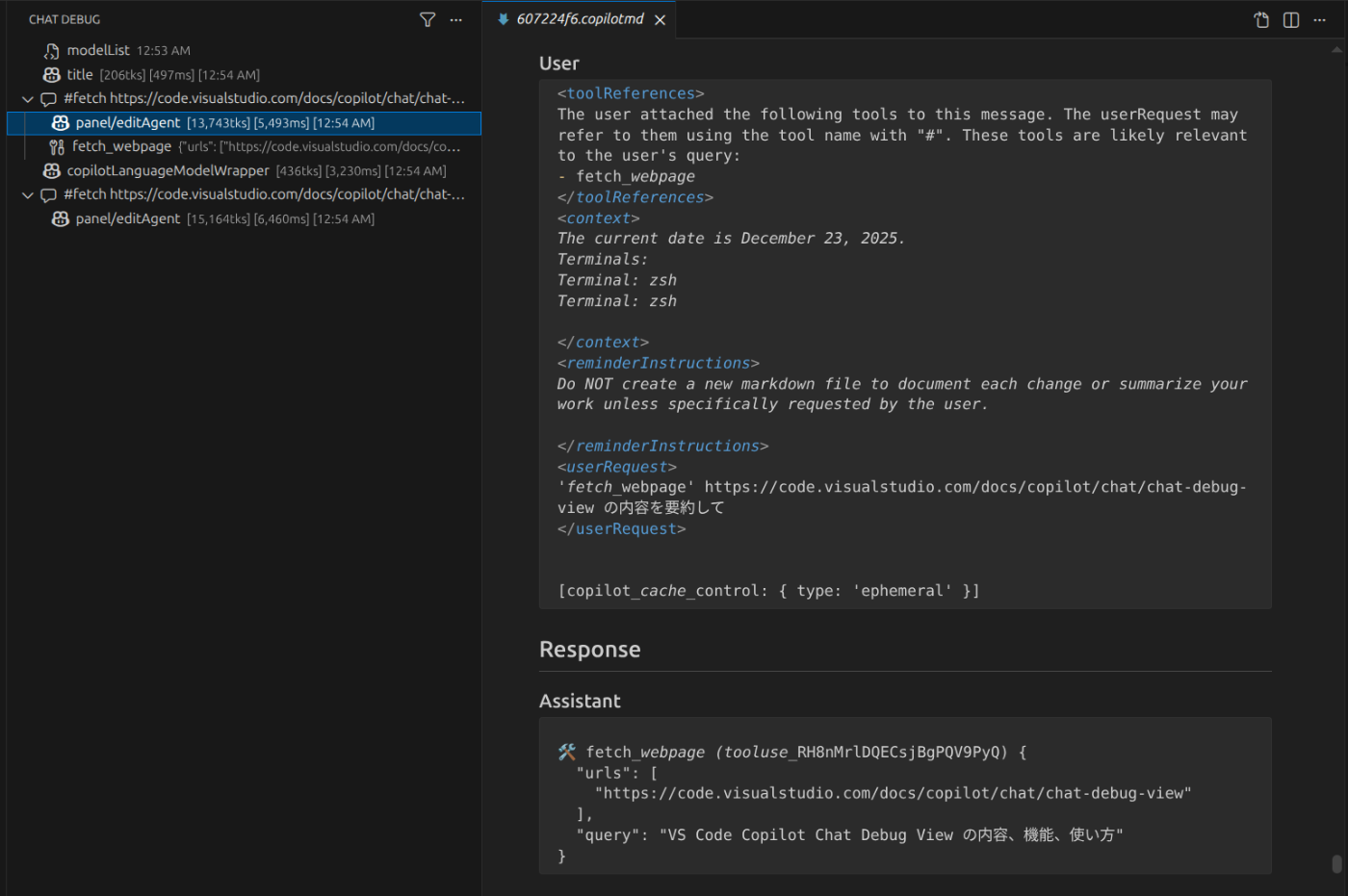Click the file icon on the 607224f6.copilotmd tab
This screenshot has width=1348, height=896.
pyautogui.click(x=503, y=19)
